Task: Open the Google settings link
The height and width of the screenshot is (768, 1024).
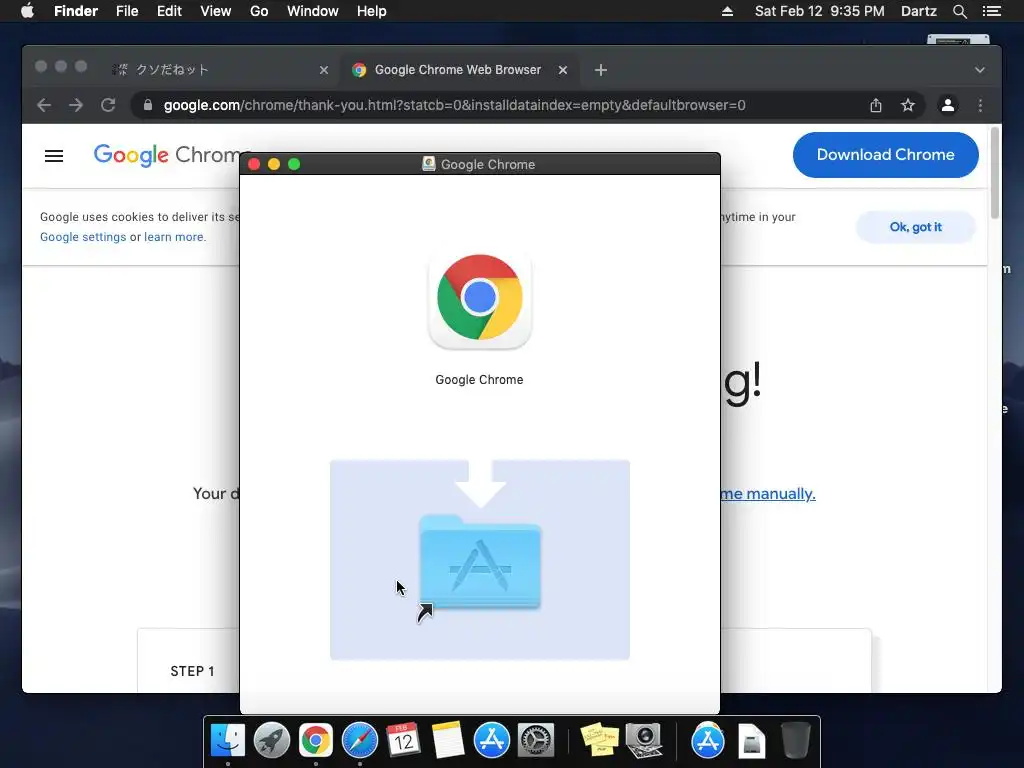Action: pyautogui.click(x=83, y=237)
